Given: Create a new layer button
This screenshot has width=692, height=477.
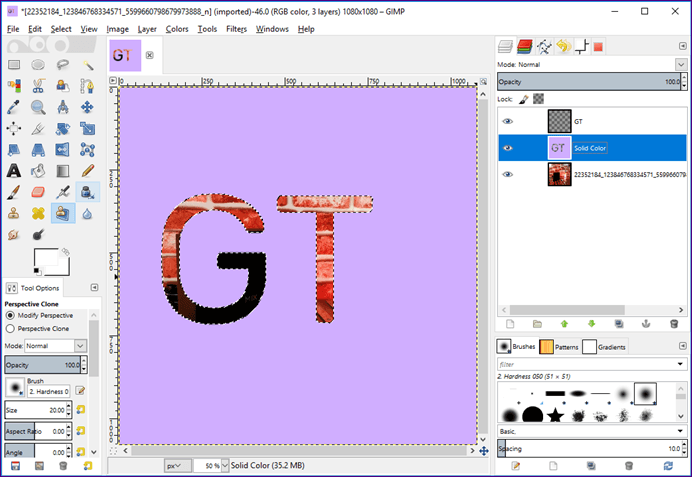Looking at the screenshot, I should (510, 324).
